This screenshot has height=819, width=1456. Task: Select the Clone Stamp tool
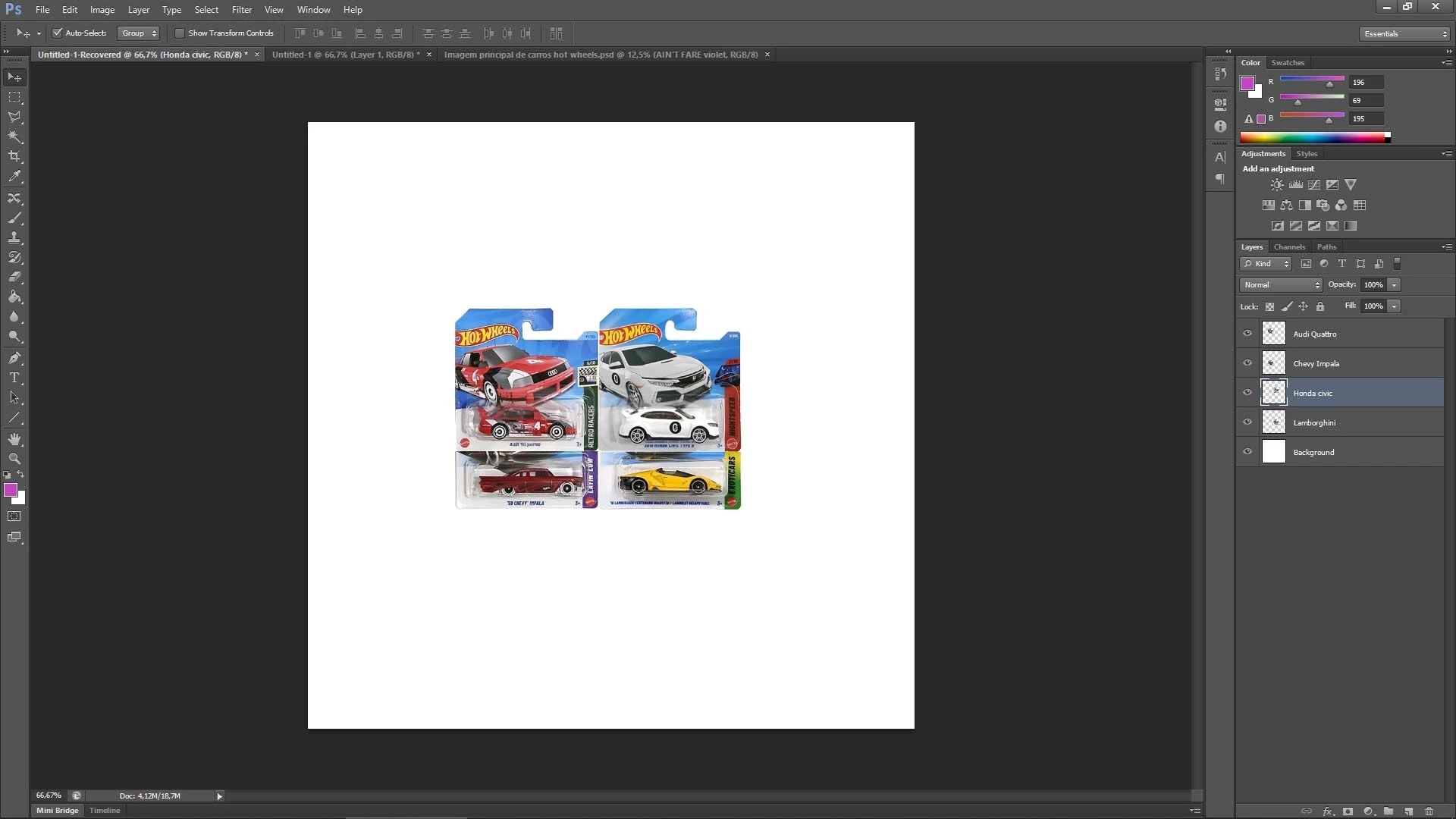[x=14, y=238]
